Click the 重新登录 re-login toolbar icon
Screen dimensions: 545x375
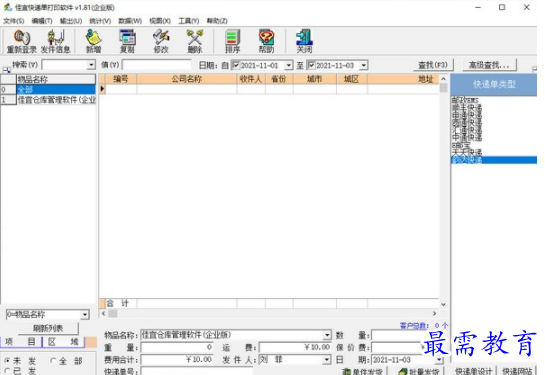coord(22,41)
